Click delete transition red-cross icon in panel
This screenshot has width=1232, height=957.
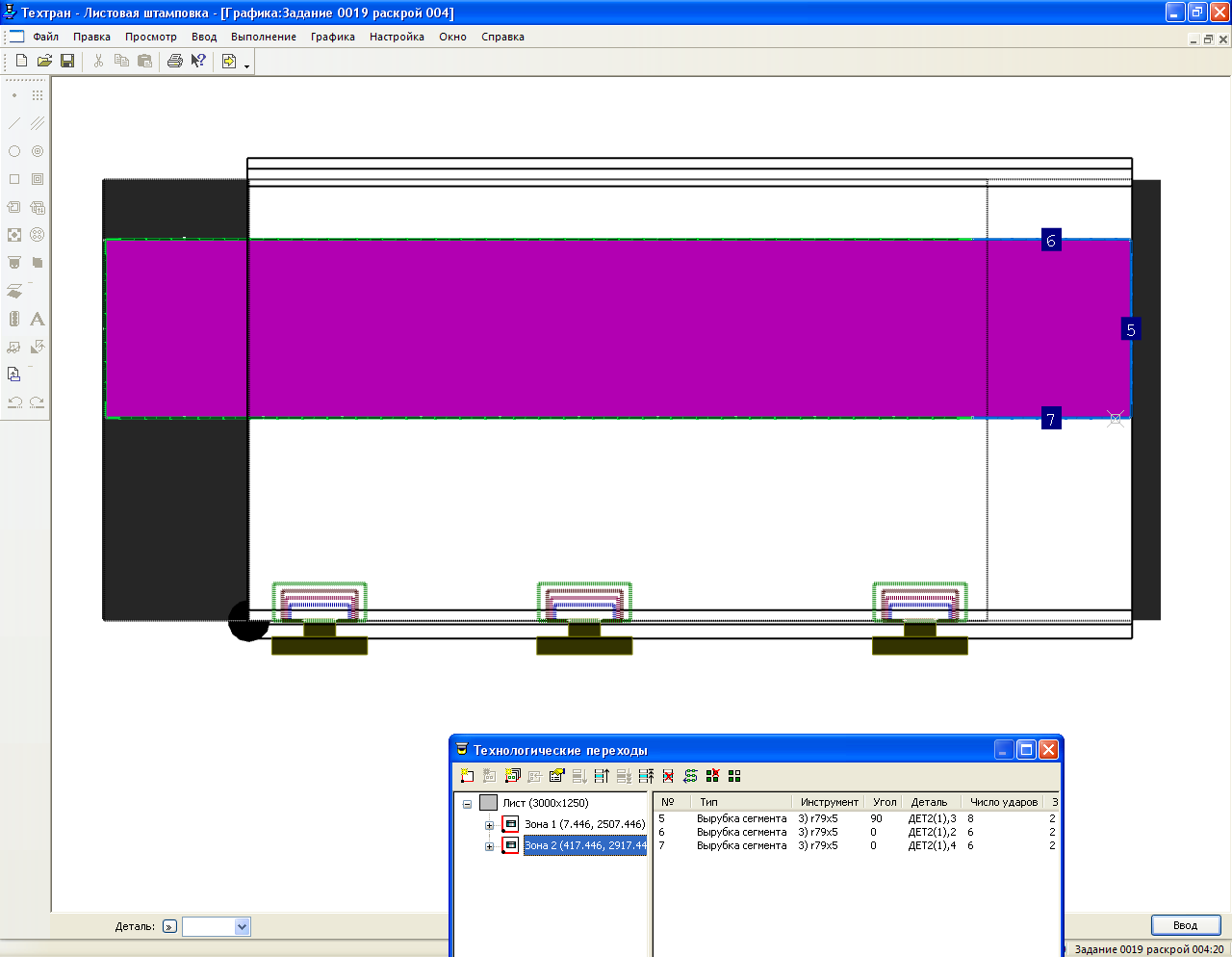pos(668,776)
